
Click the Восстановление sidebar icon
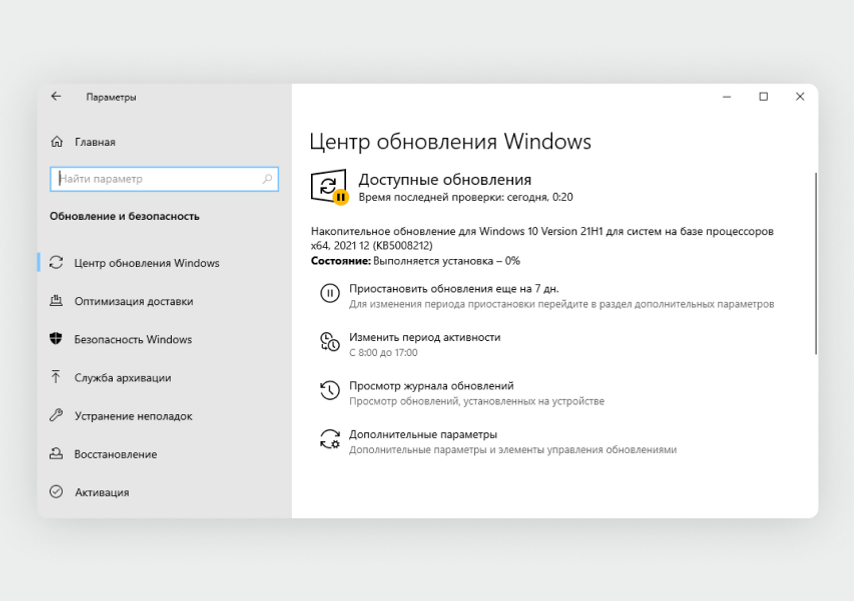pos(56,453)
